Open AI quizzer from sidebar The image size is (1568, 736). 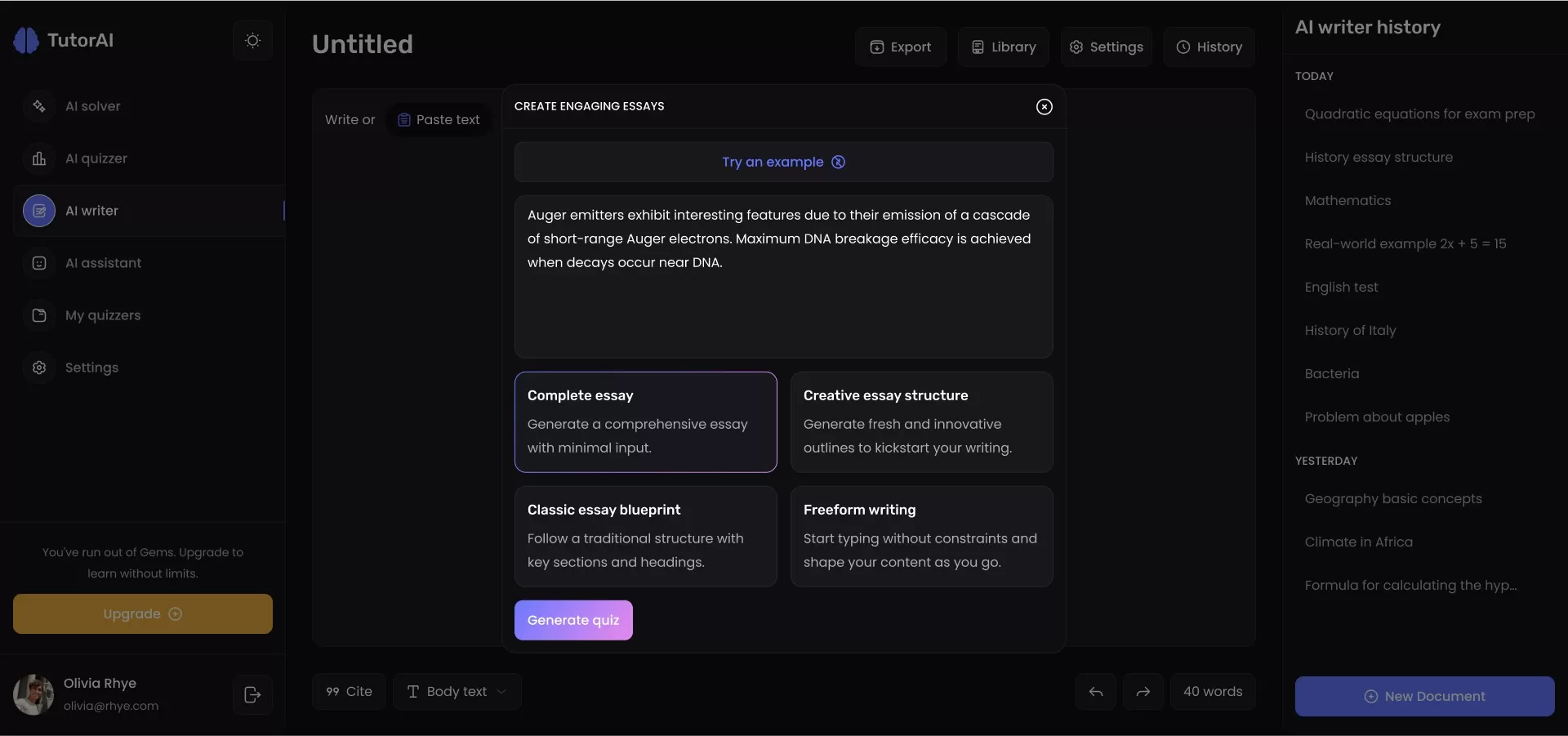(x=96, y=158)
